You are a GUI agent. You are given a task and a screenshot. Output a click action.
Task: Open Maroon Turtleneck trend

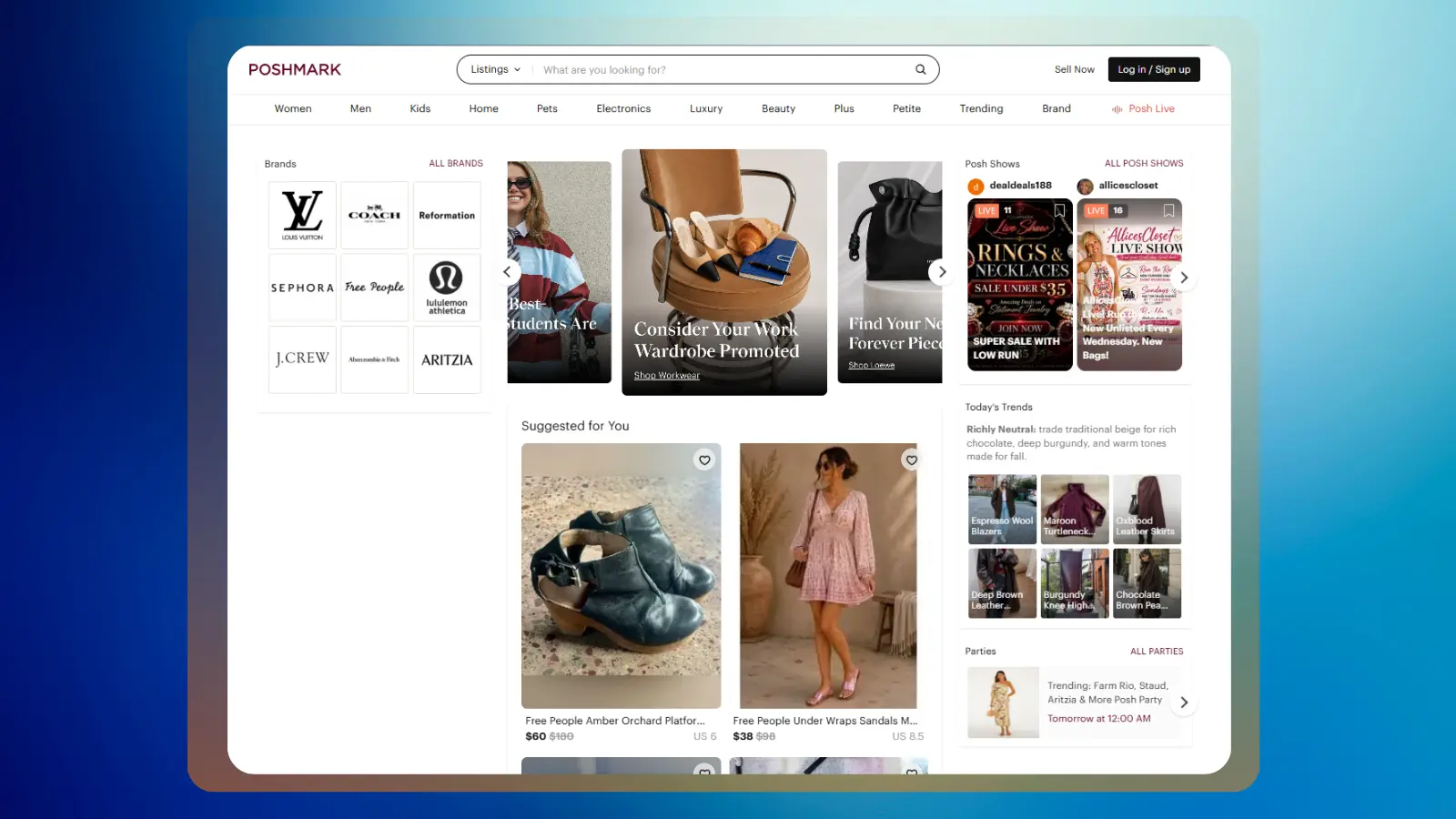point(1075,510)
